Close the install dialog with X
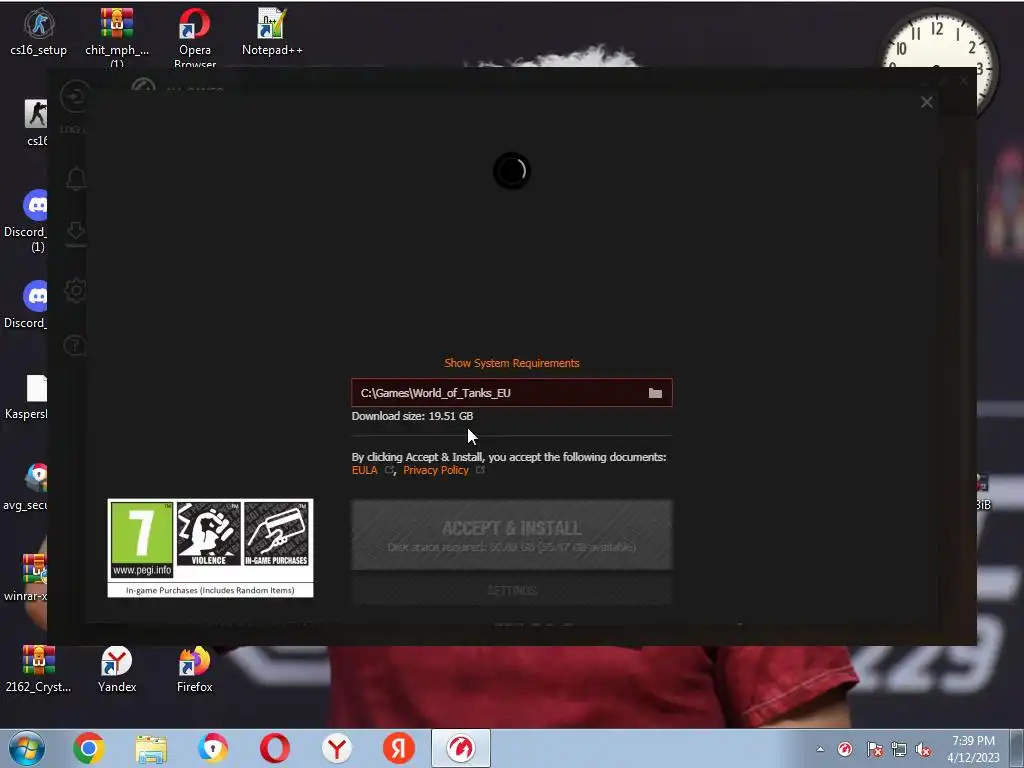This screenshot has width=1024, height=768. coord(927,103)
